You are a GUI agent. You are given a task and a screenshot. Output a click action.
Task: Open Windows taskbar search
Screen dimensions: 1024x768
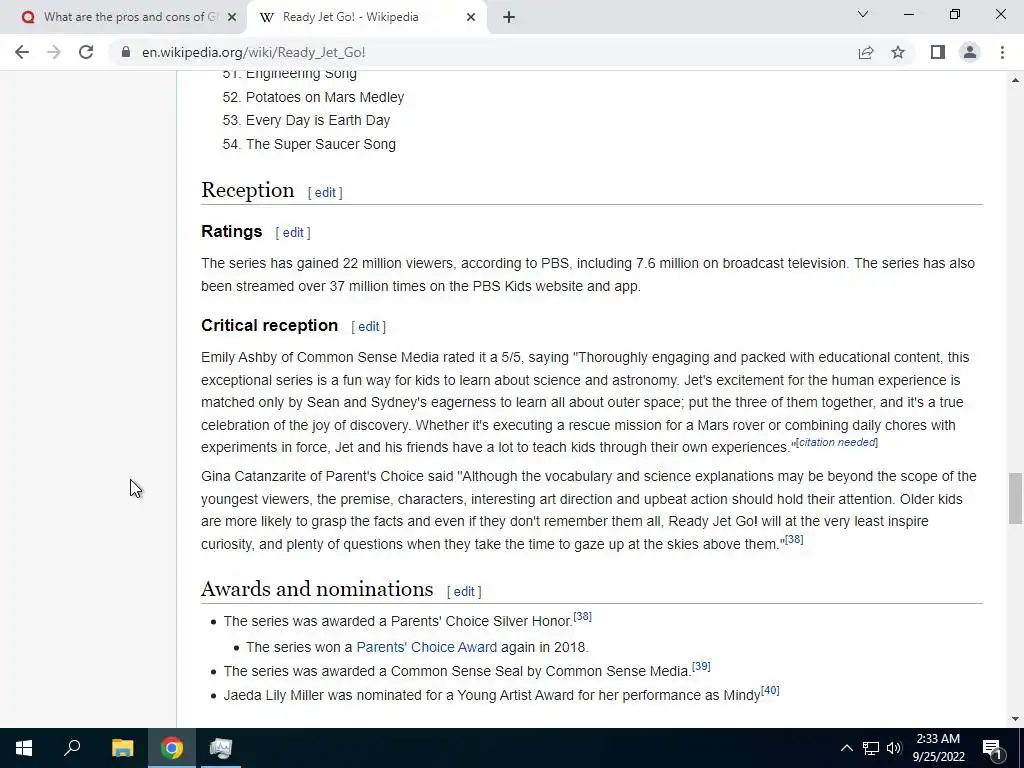click(x=72, y=748)
